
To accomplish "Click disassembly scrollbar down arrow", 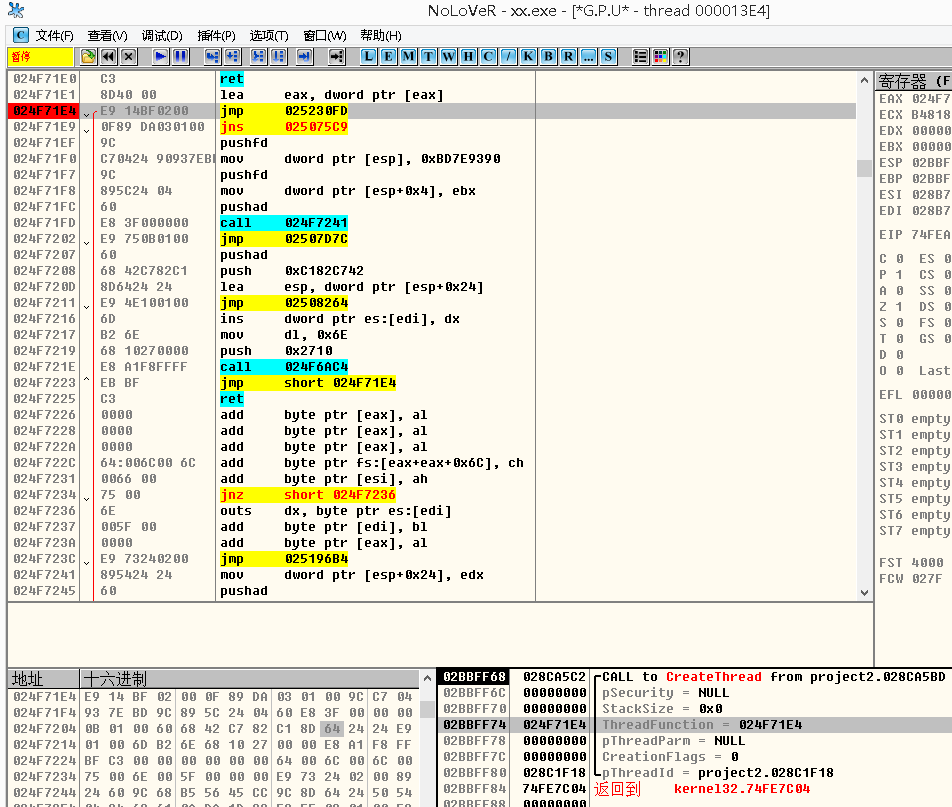I will 865,593.
